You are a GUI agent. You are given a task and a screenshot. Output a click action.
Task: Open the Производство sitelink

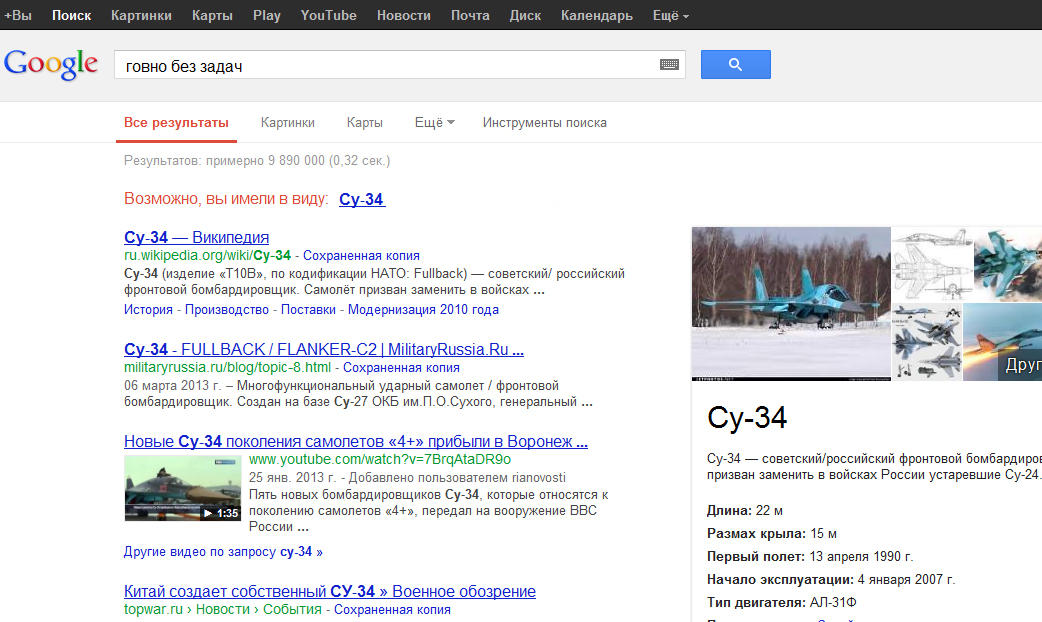[227, 310]
